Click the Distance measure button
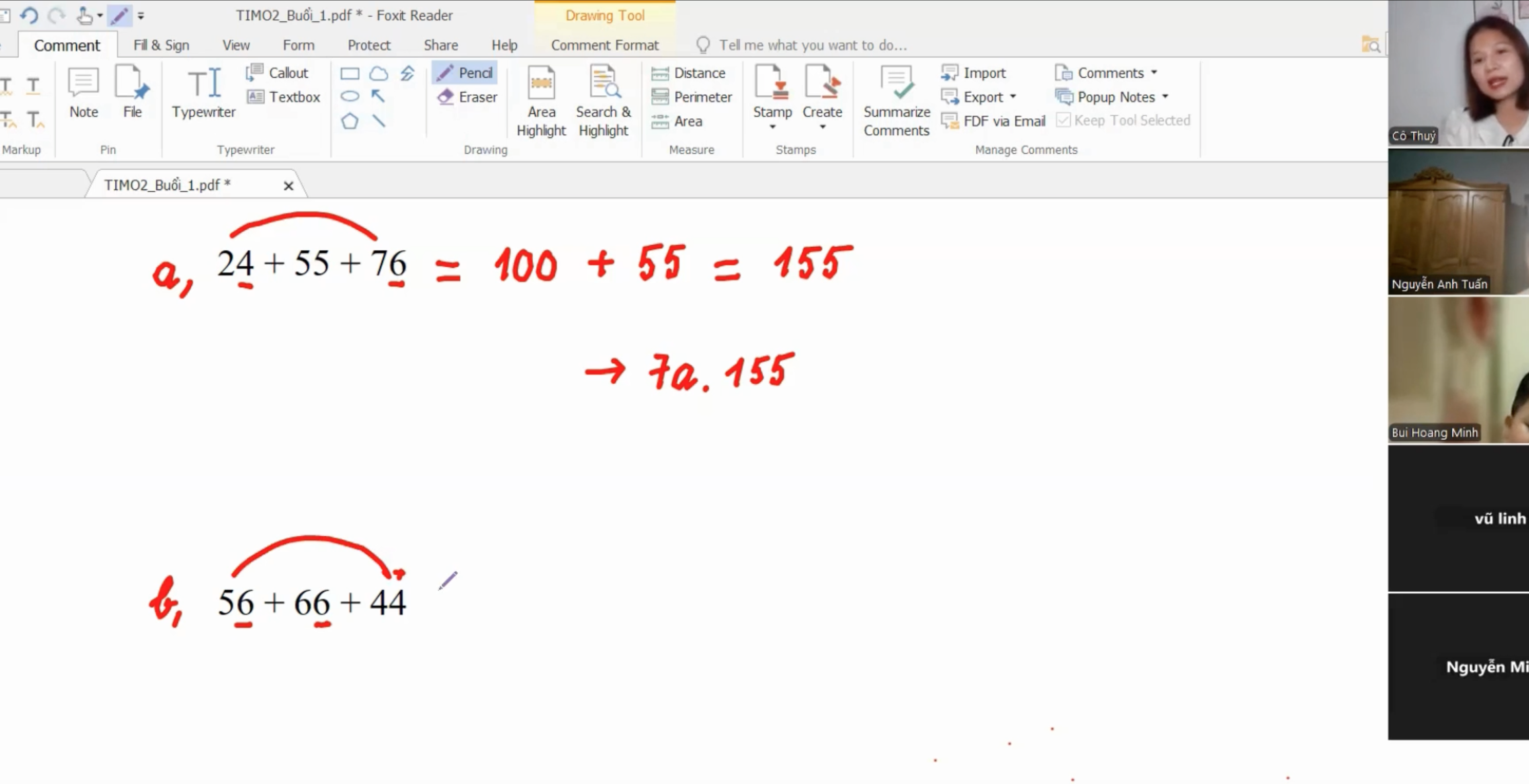The height and width of the screenshot is (784, 1529). [x=688, y=73]
